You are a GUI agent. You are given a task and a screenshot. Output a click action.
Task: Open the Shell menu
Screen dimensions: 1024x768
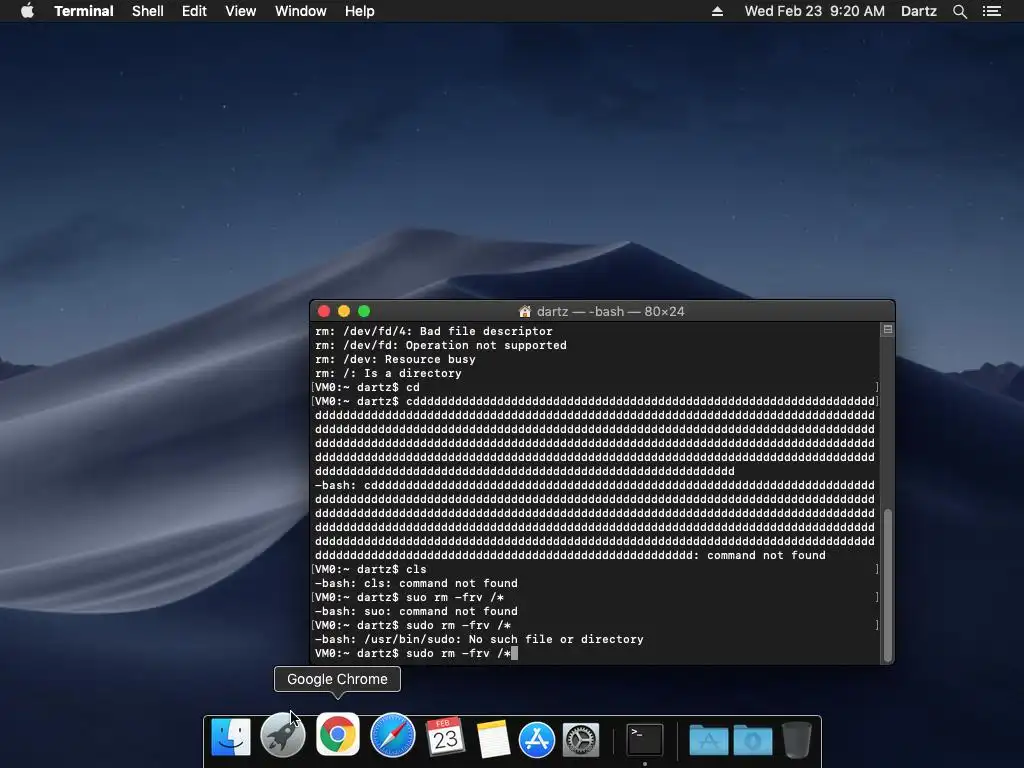[148, 11]
